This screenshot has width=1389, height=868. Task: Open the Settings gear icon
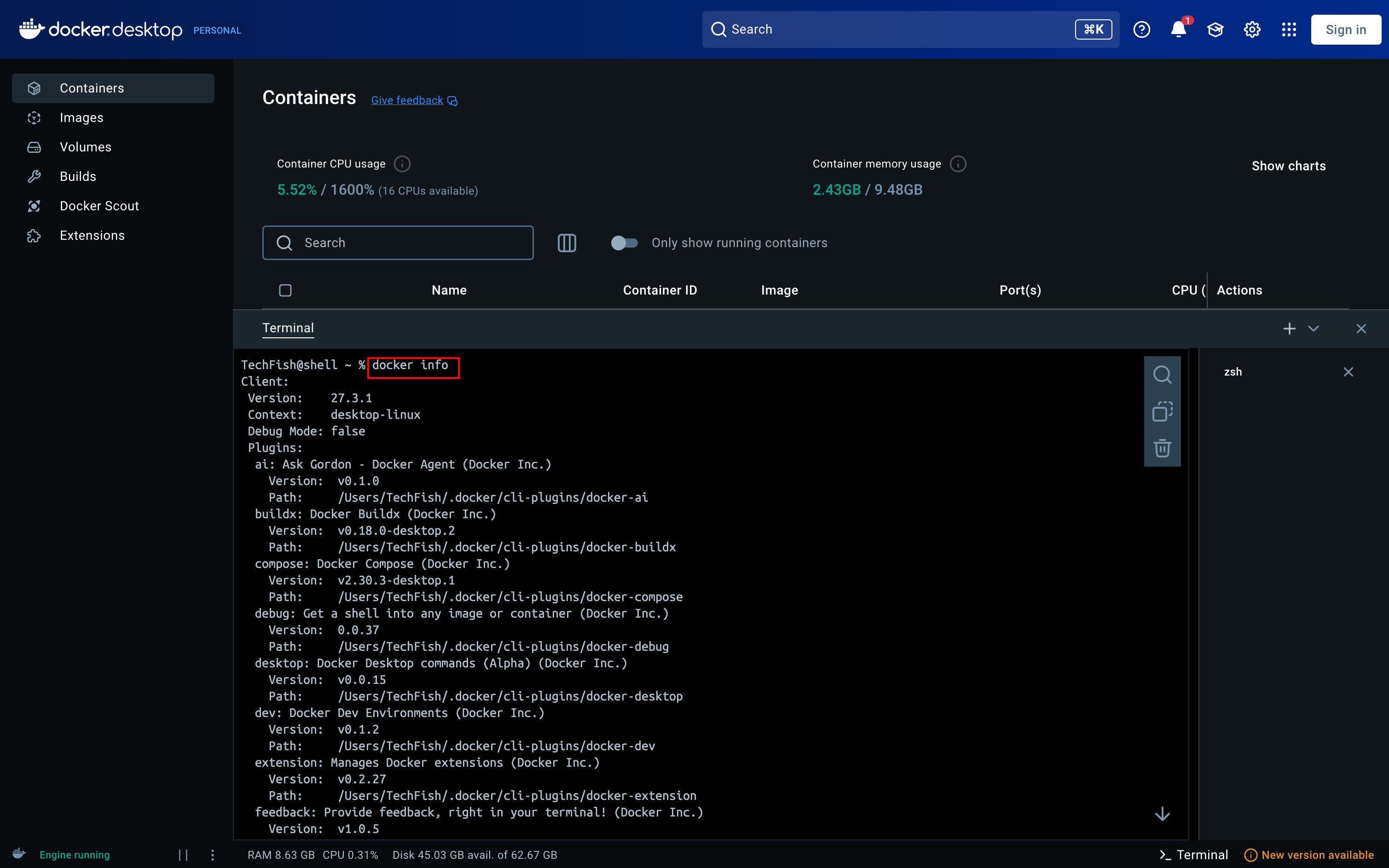[x=1252, y=29]
